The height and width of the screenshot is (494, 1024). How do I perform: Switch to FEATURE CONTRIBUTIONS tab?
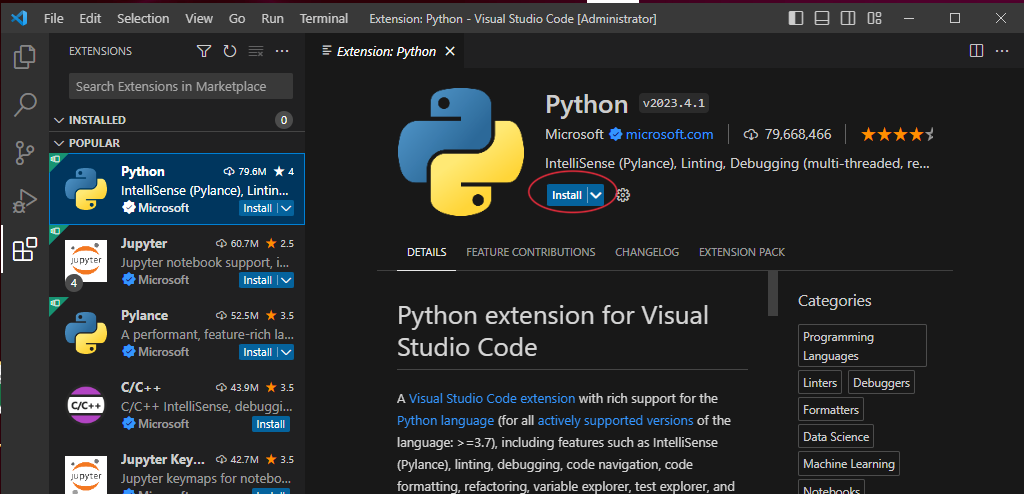pyautogui.click(x=530, y=252)
